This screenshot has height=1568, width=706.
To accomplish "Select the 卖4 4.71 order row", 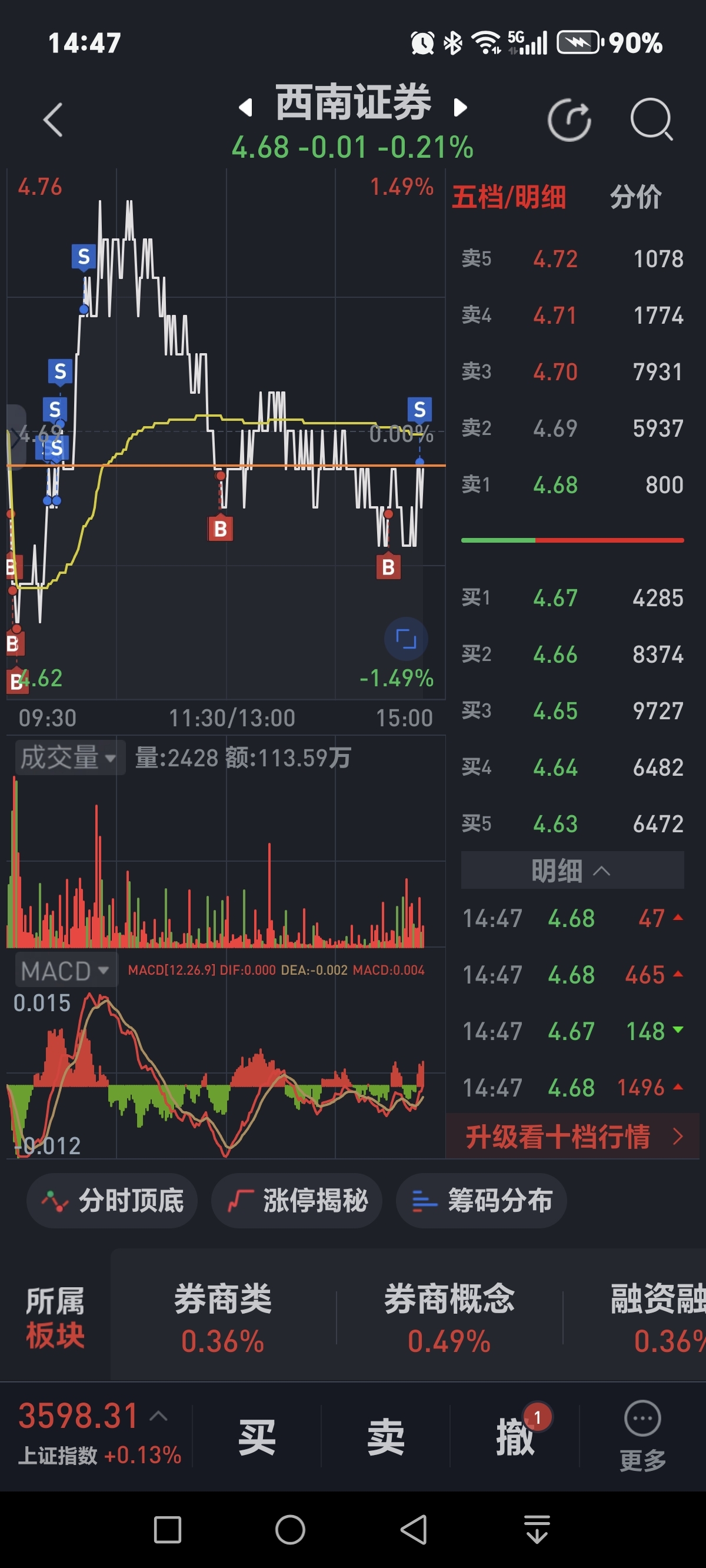I will click(572, 315).
